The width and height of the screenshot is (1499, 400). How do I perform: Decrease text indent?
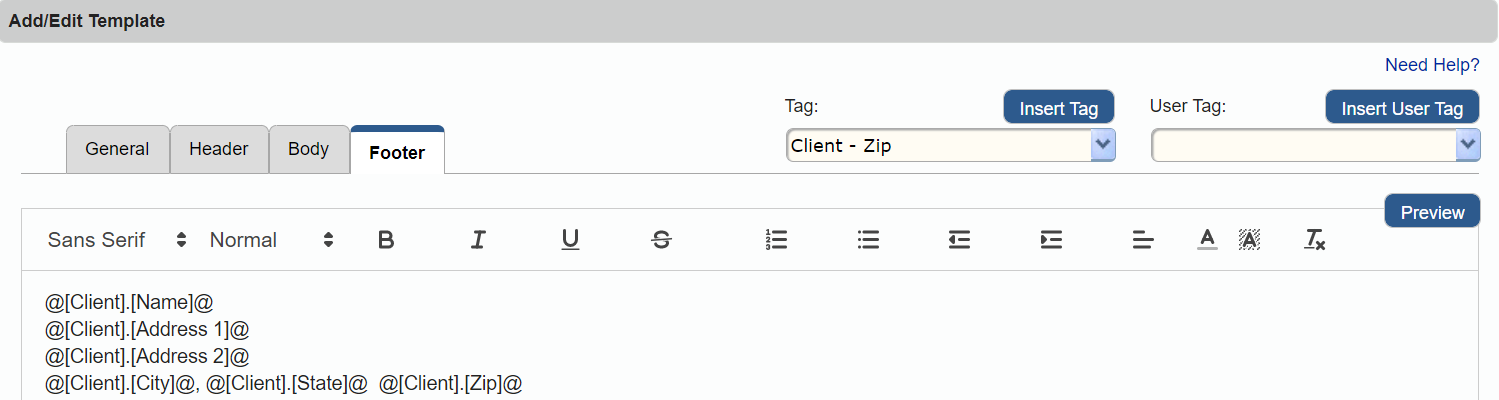coord(959,240)
